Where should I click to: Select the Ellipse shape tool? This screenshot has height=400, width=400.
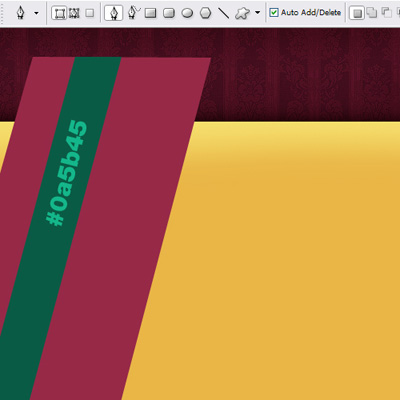pos(187,13)
